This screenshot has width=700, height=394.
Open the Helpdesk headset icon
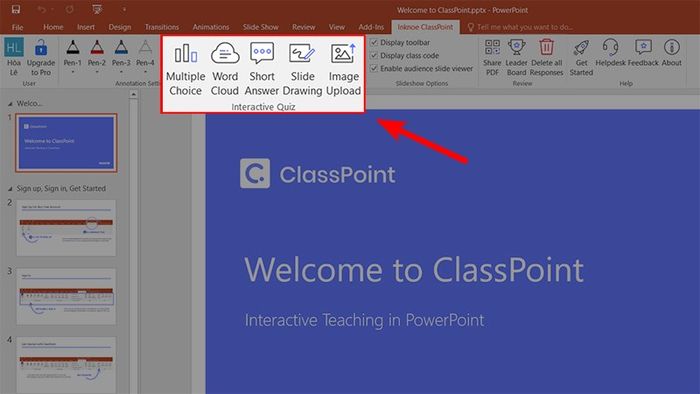pos(610,47)
